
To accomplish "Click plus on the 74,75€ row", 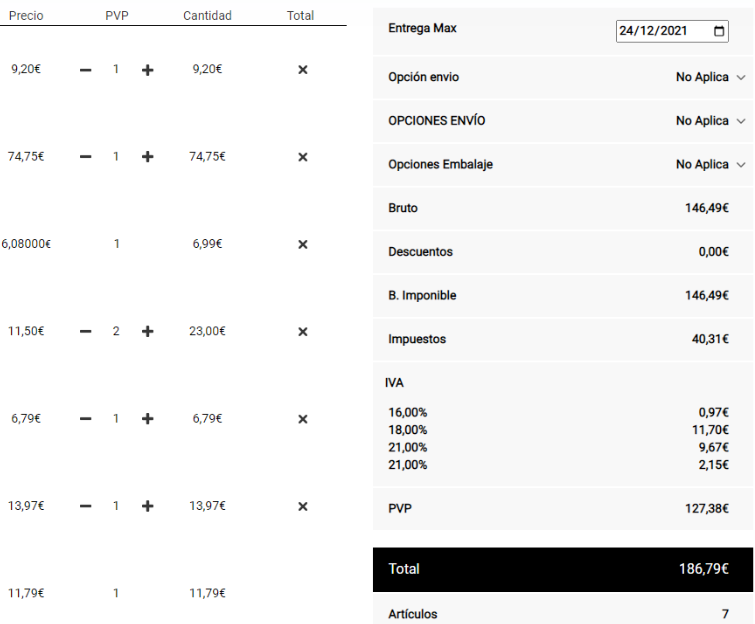I will tap(147, 157).
